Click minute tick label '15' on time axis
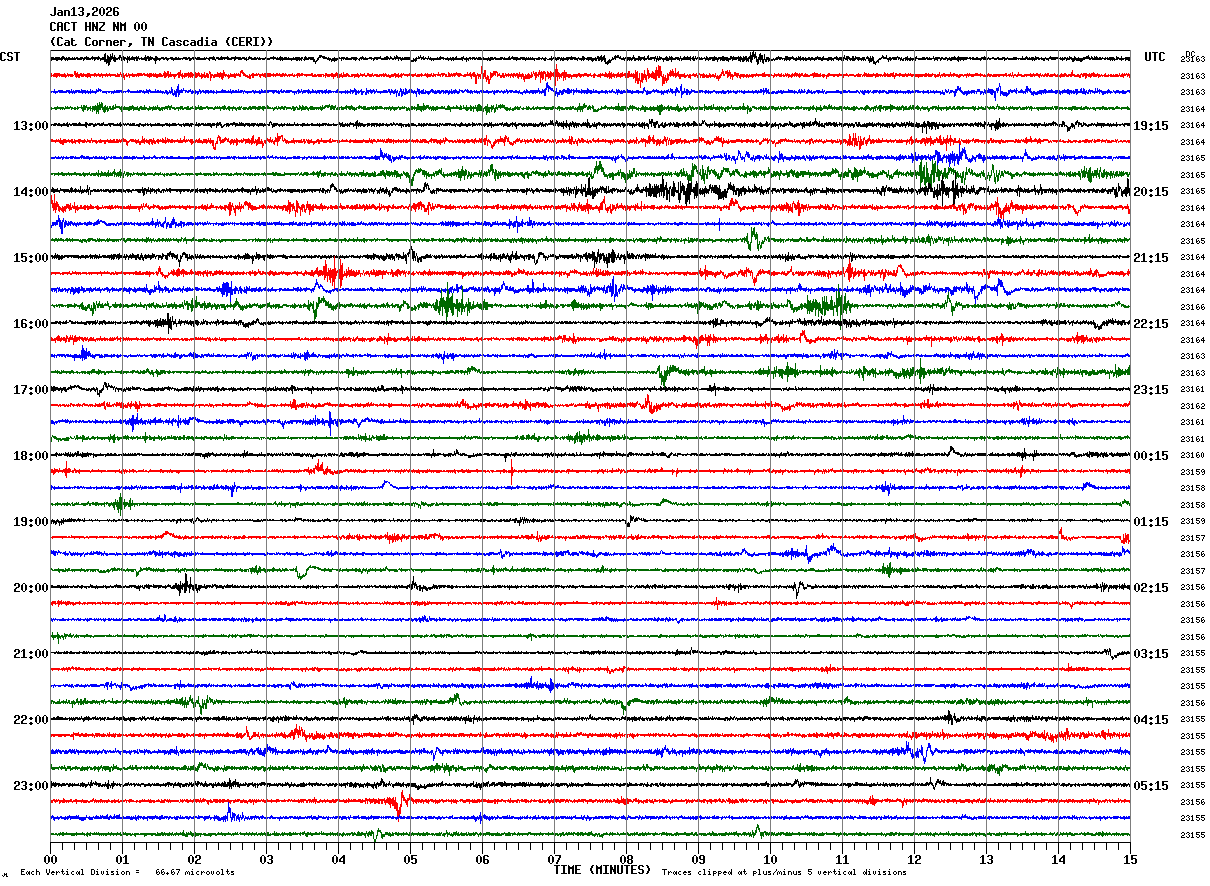This screenshot has width=1210, height=886. coord(1130,859)
